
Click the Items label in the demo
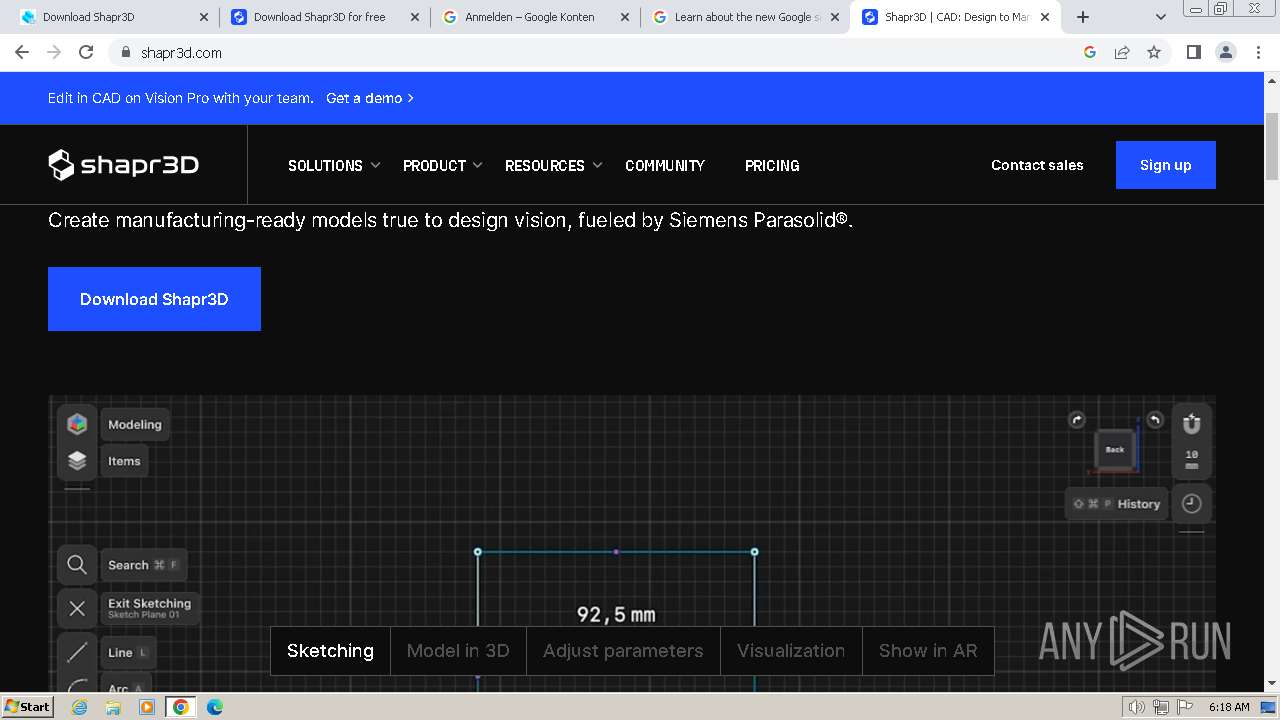point(124,461)
